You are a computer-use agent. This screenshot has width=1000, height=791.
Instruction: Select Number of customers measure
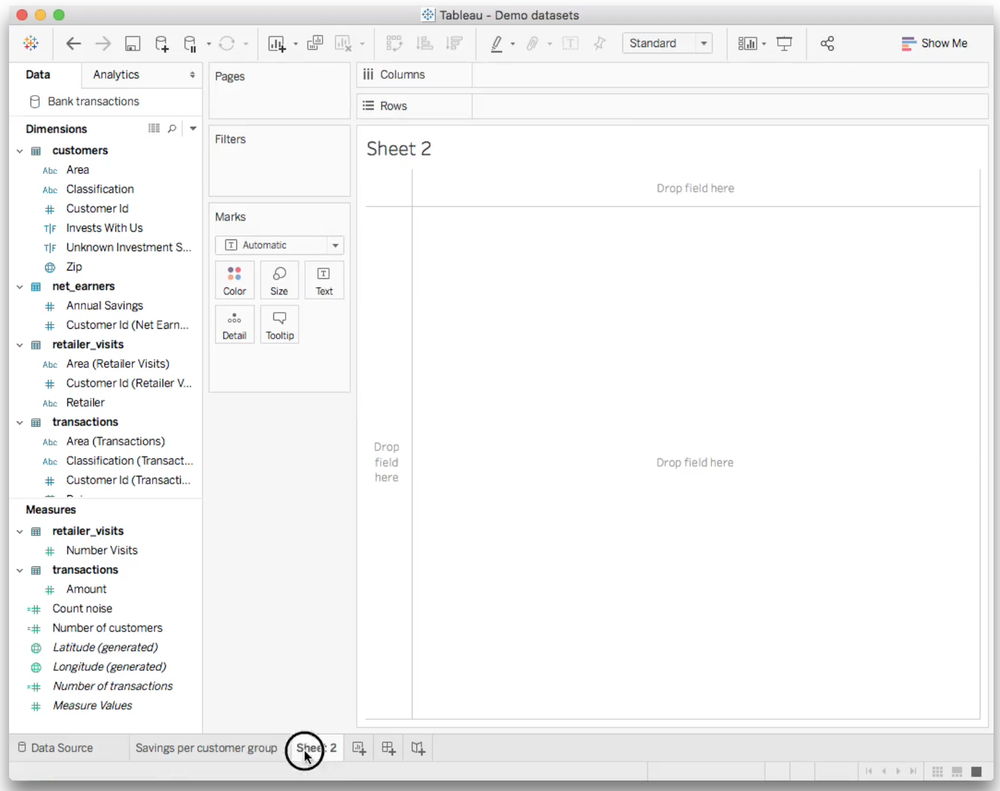coord(107,628)
